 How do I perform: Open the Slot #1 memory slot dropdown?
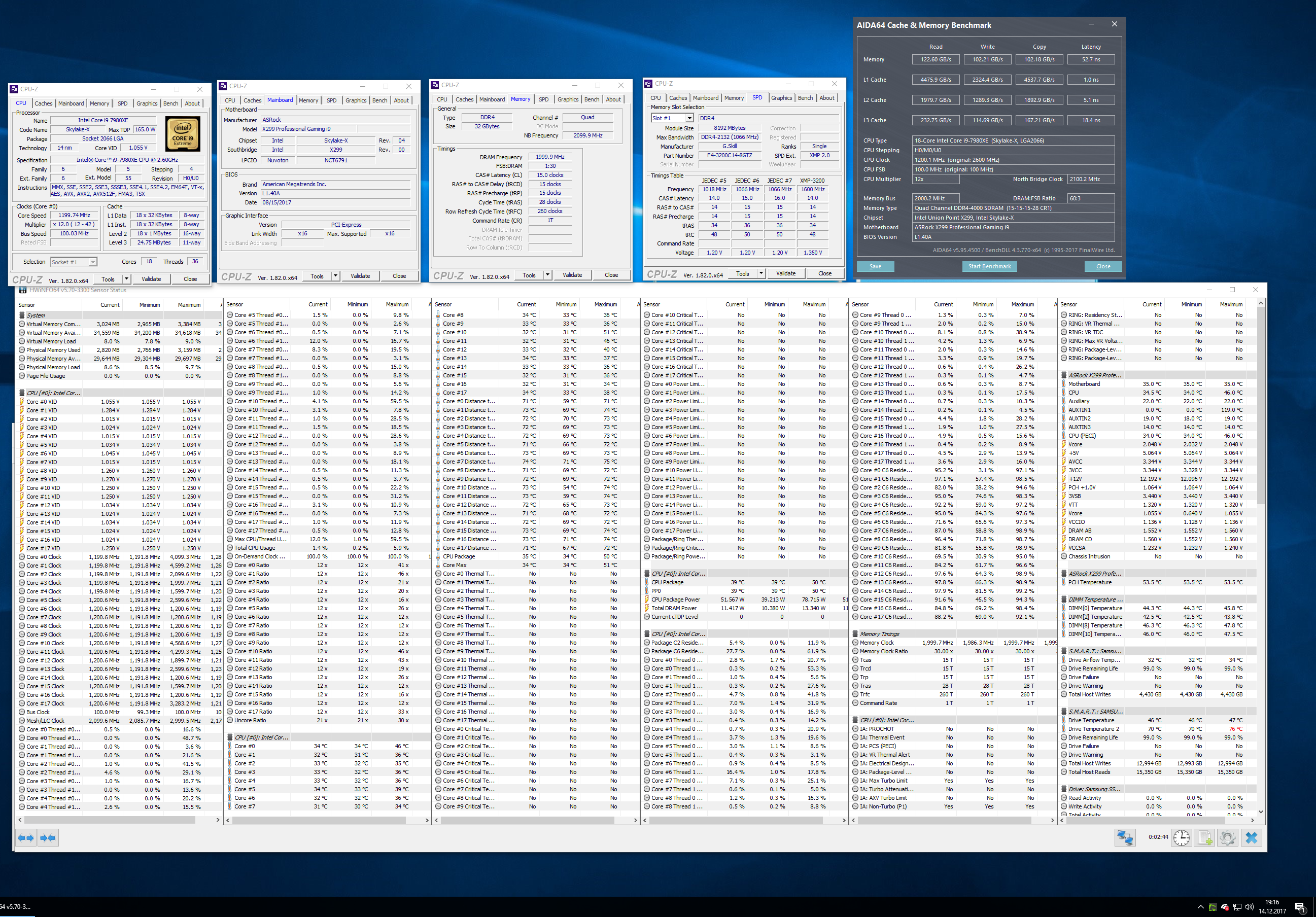pos(689,118)
